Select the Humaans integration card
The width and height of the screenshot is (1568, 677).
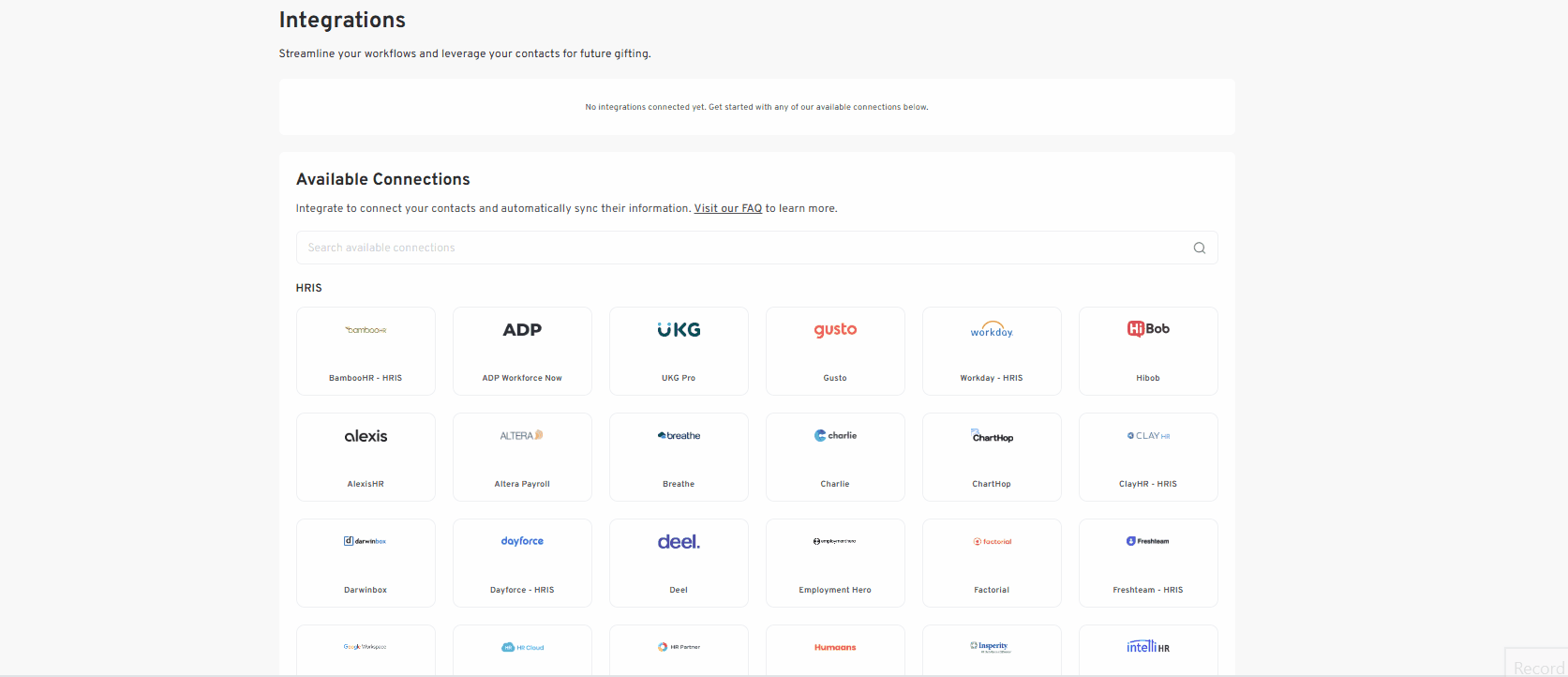coord(835,650)
